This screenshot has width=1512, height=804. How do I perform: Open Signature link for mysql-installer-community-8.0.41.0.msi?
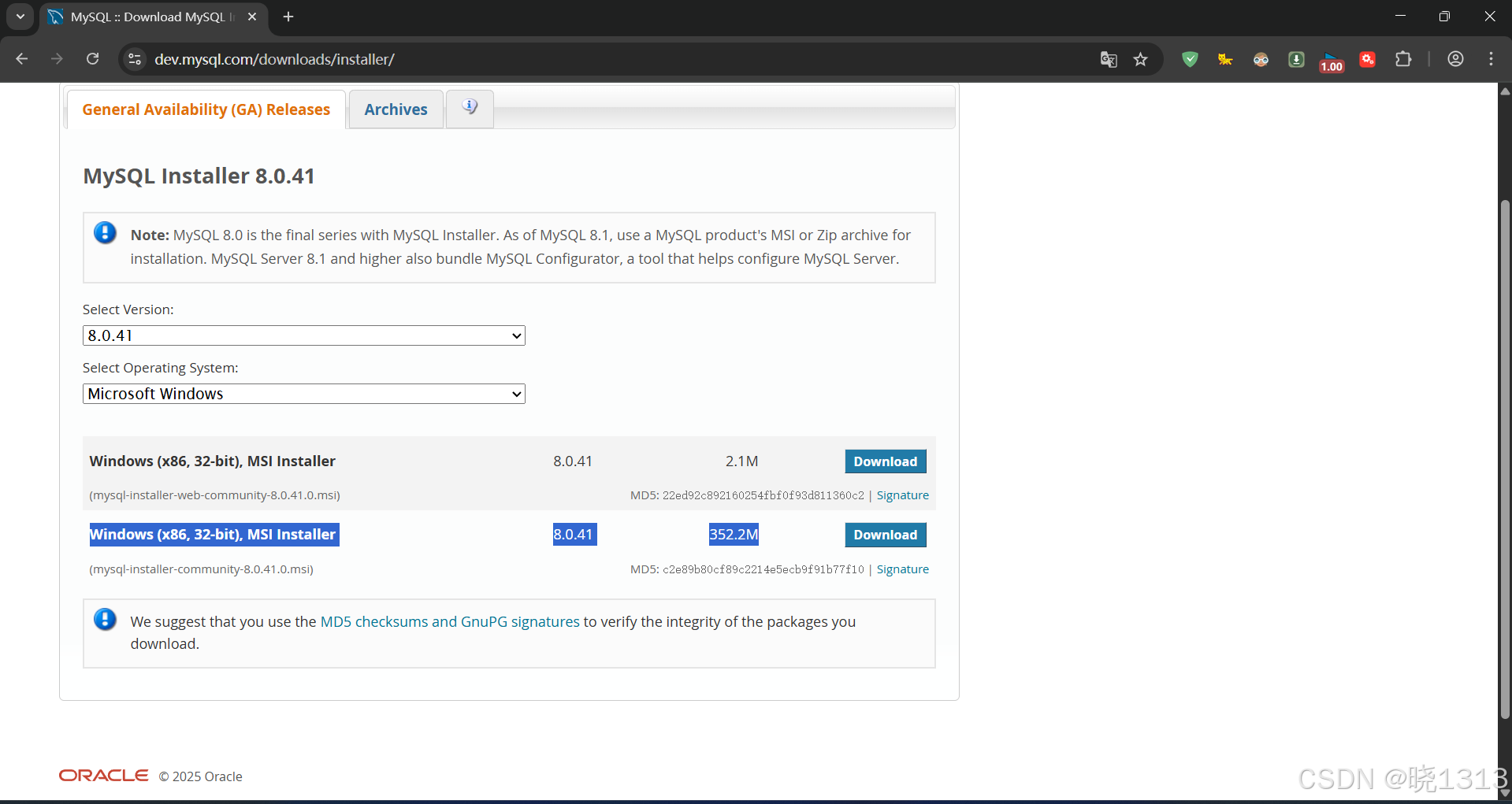(903, 569)
